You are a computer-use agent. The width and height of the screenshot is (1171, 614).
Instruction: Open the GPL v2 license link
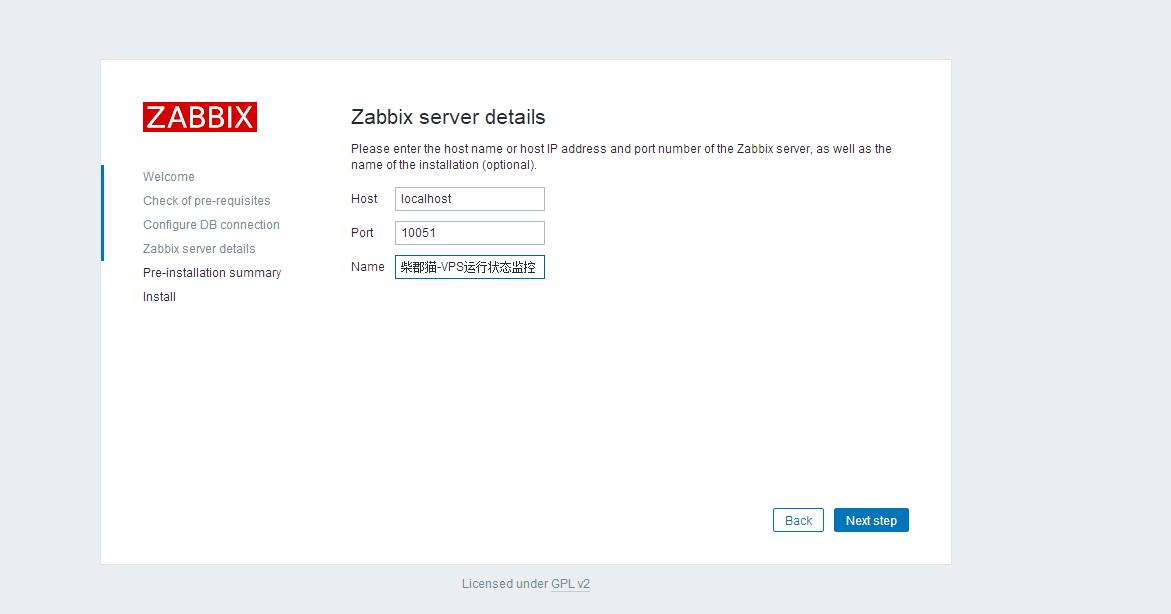[x=571, y=584]
